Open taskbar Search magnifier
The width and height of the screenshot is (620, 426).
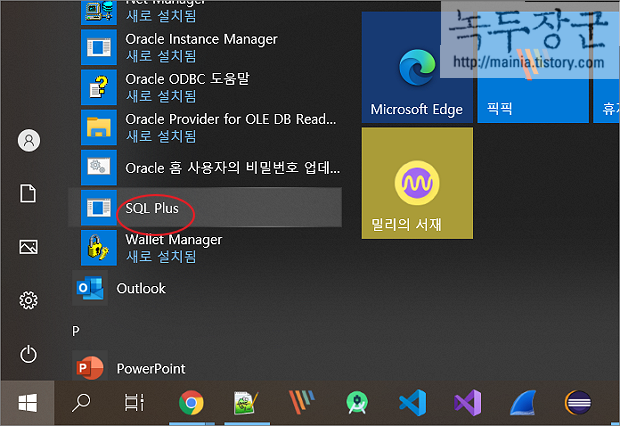[81, 403]
